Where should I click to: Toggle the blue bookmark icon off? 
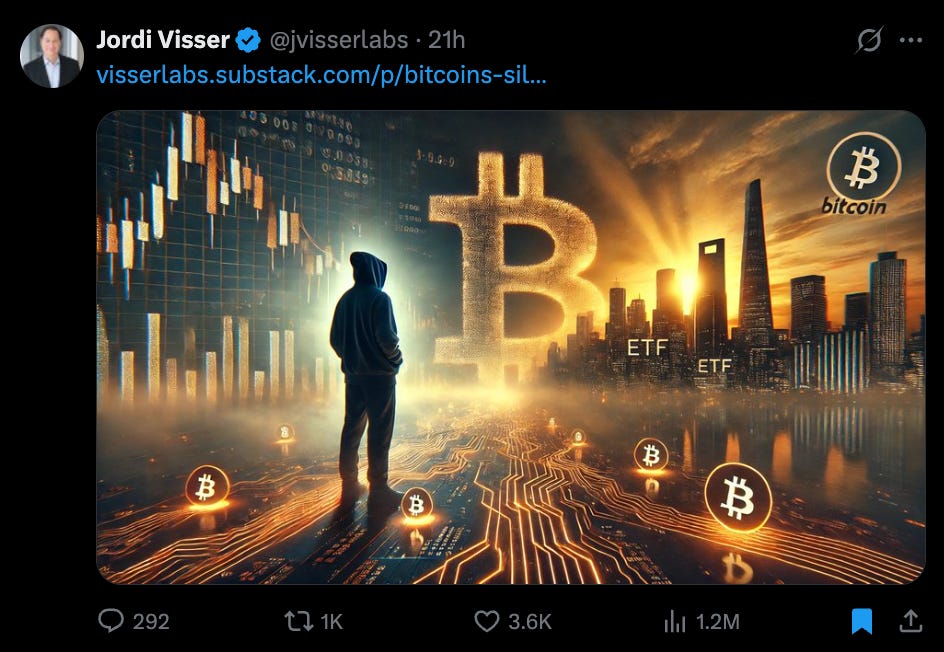tap(862, 621)
